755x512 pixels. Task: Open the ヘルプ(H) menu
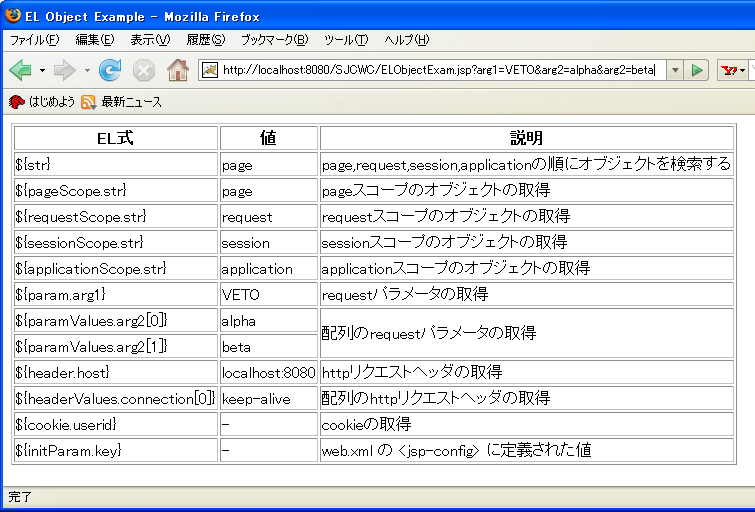coord(406,40)
